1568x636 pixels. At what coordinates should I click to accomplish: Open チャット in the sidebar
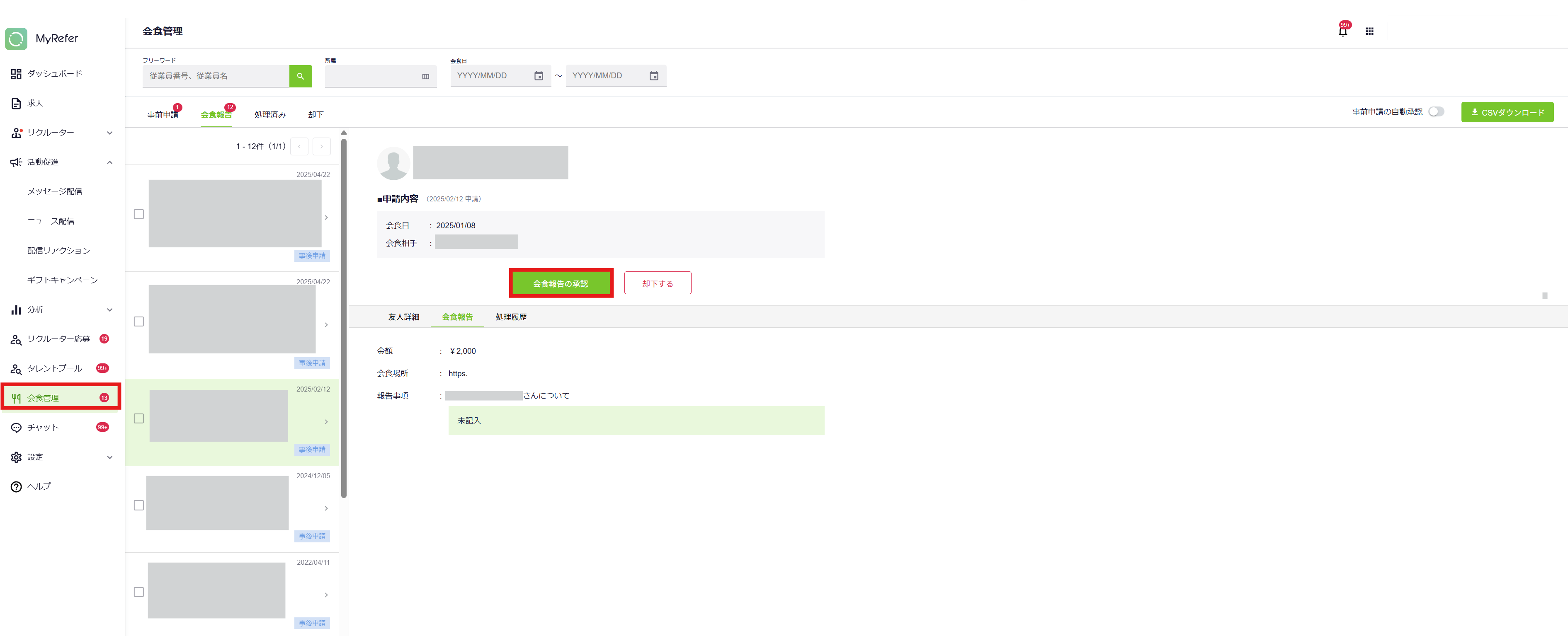(x=43, y=428)
